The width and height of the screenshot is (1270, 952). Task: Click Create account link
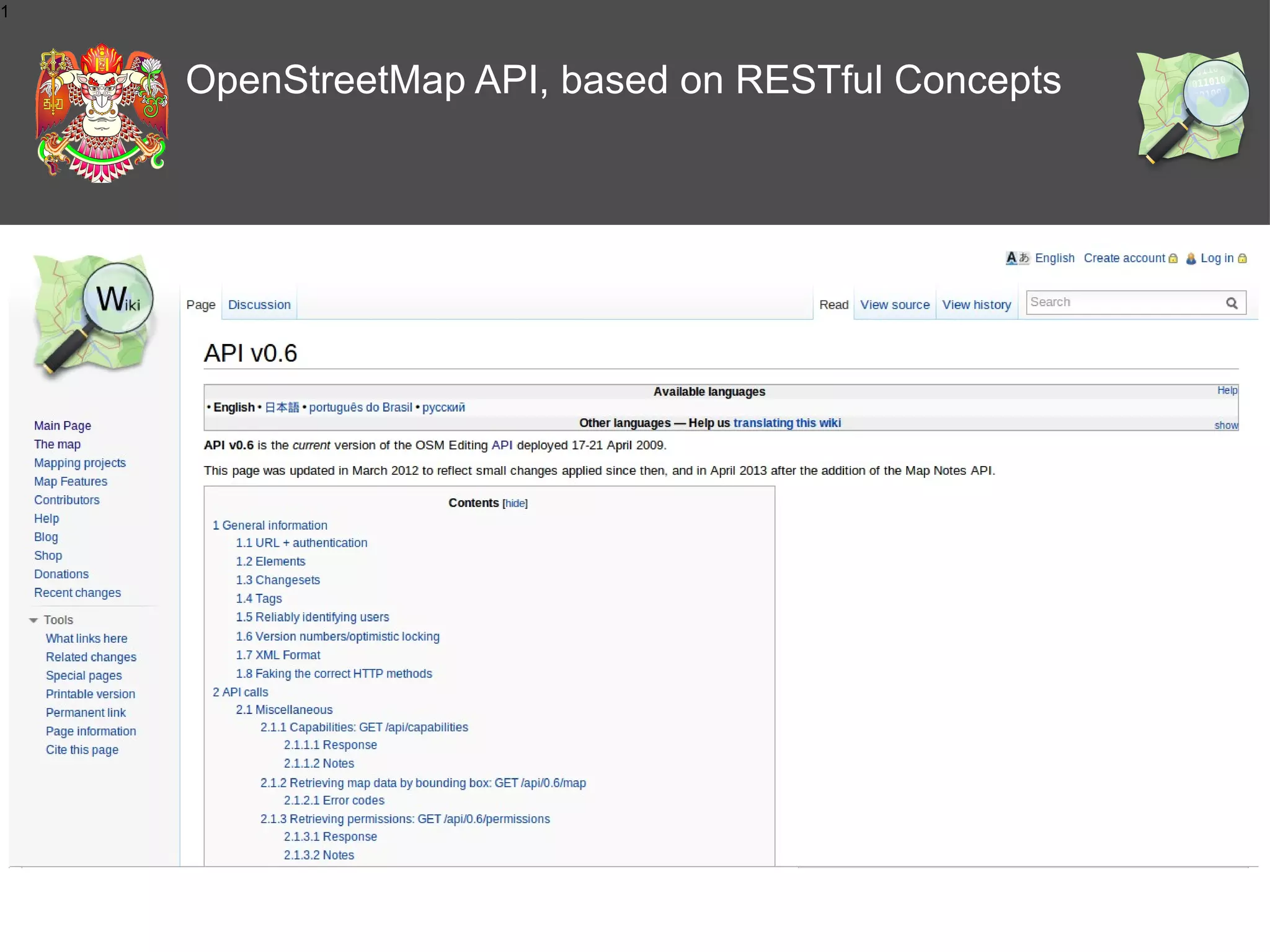click(1124, 258)
